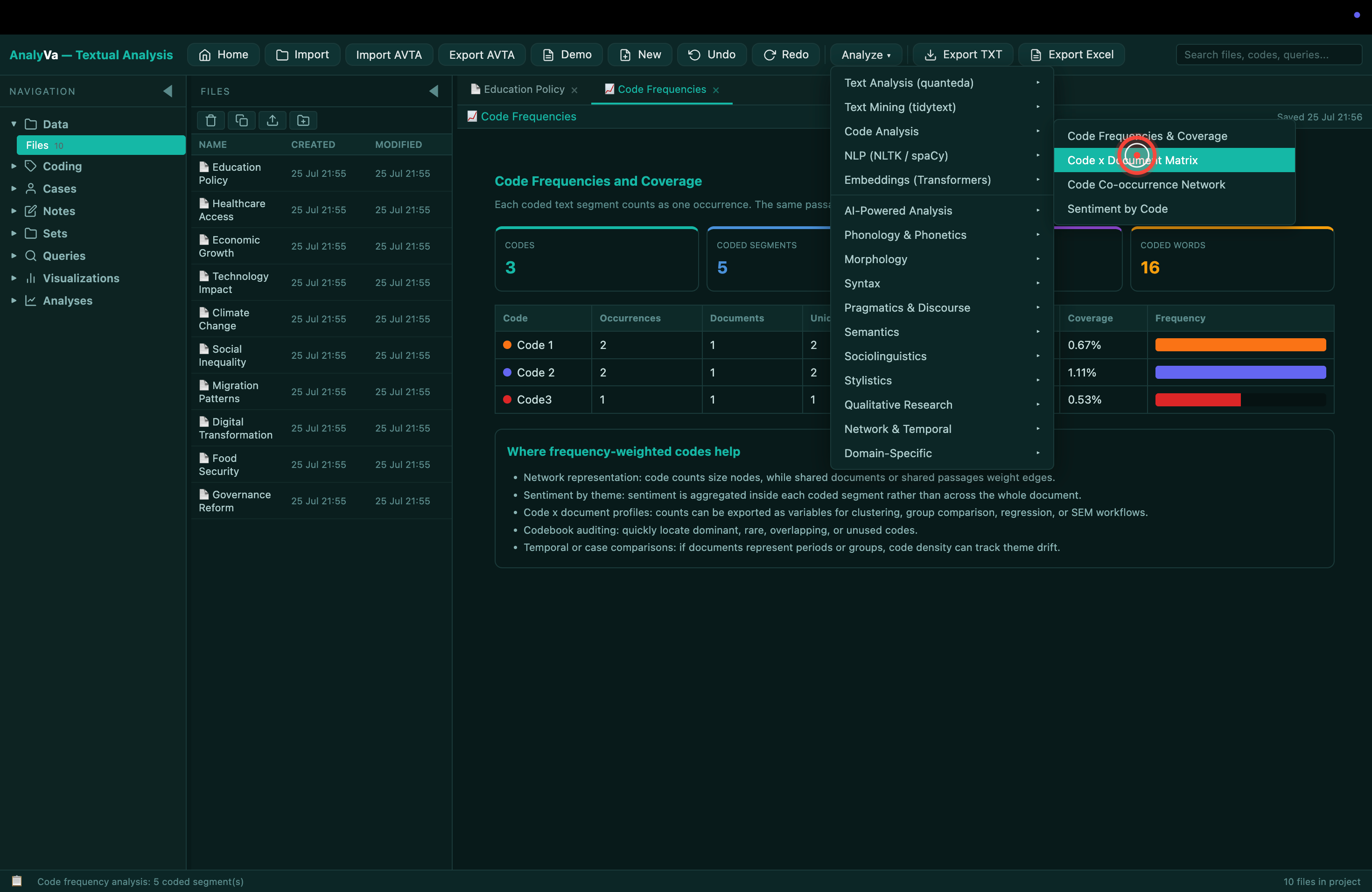Click the Undo toolbar button
The image size is (1372, 892).
pyautogui.click(x=711, y=55)
